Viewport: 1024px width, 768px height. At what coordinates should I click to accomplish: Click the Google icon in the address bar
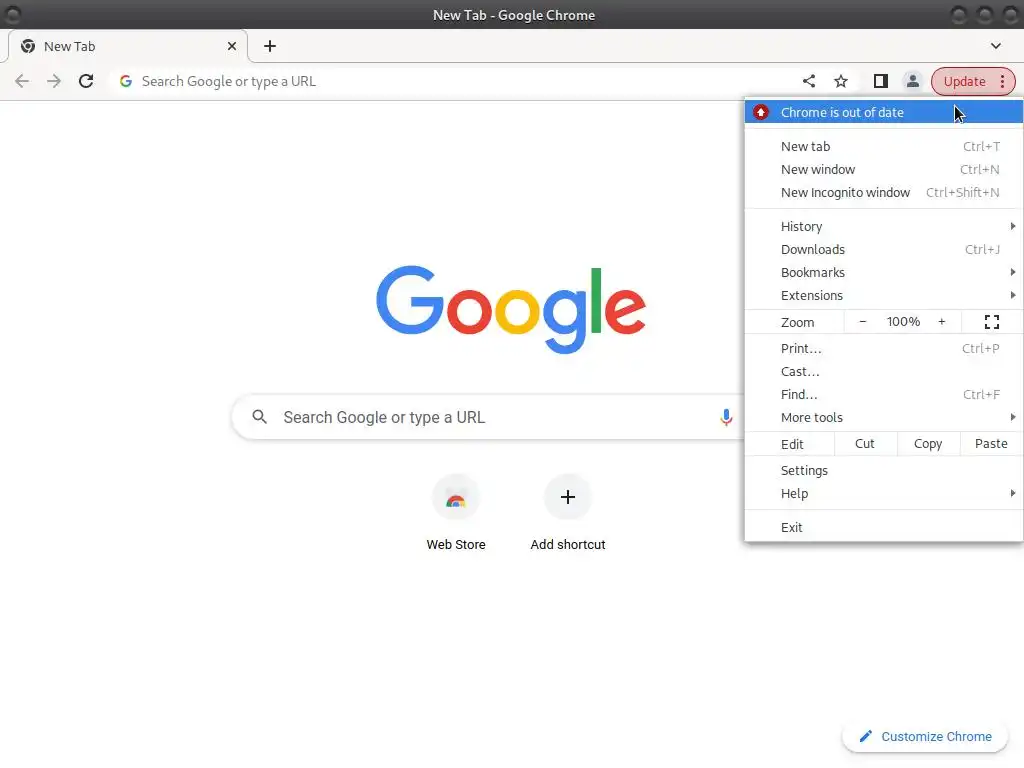[126, 81]
